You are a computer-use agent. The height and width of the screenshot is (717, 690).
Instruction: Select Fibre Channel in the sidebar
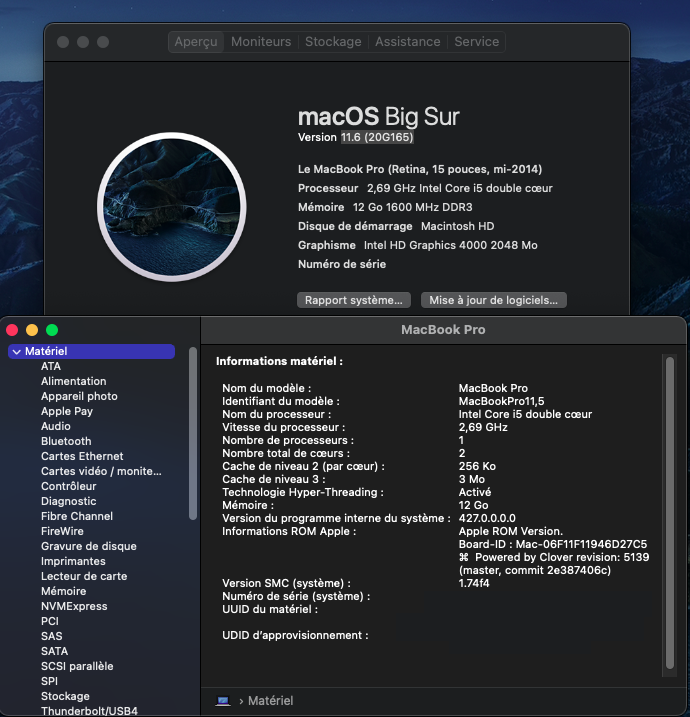(77, 516)
